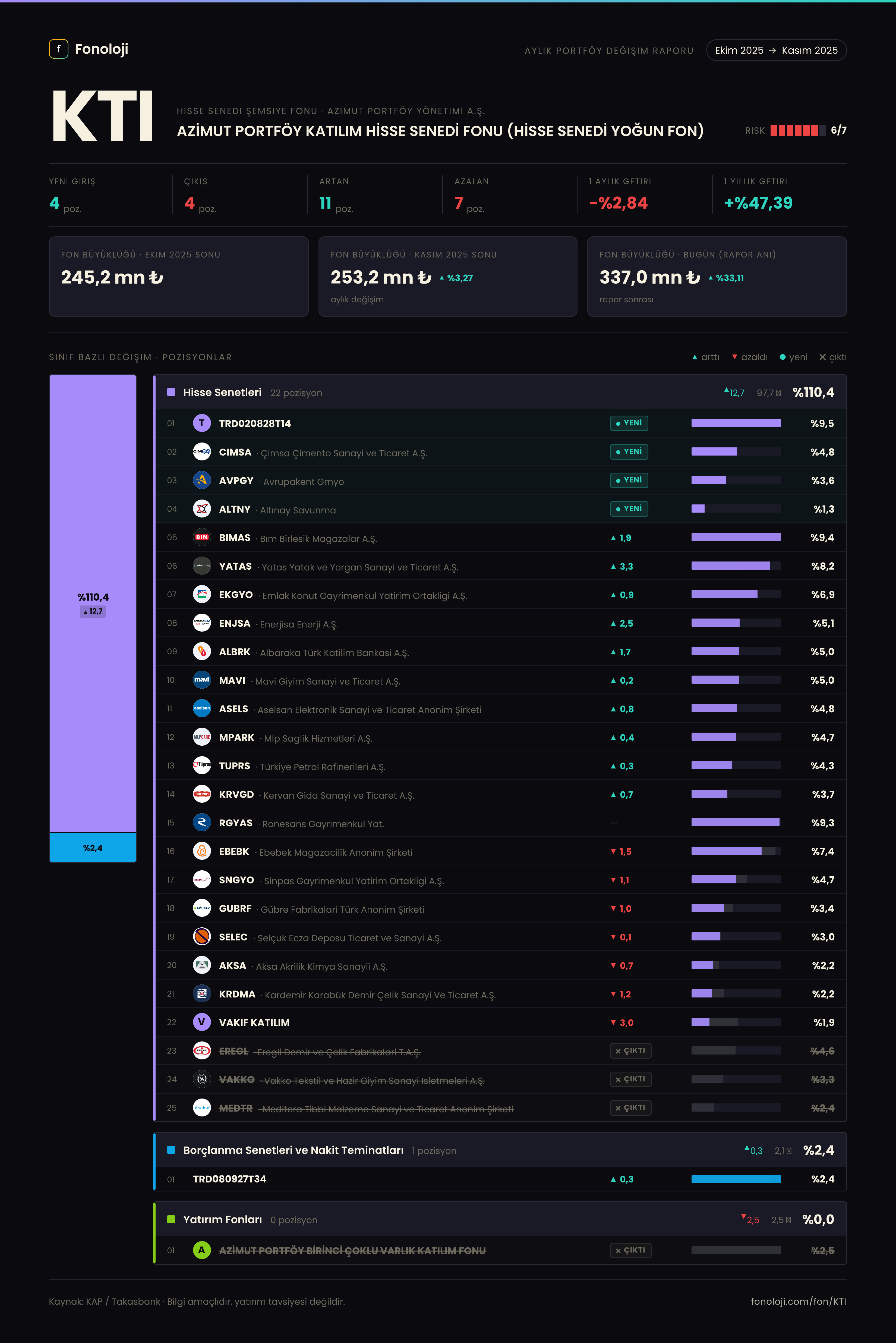Image resolution: width=896 pixels, height=1343 pixels.
Task: Click the Fonoloji brand name
Action: [x=102, y=49]
